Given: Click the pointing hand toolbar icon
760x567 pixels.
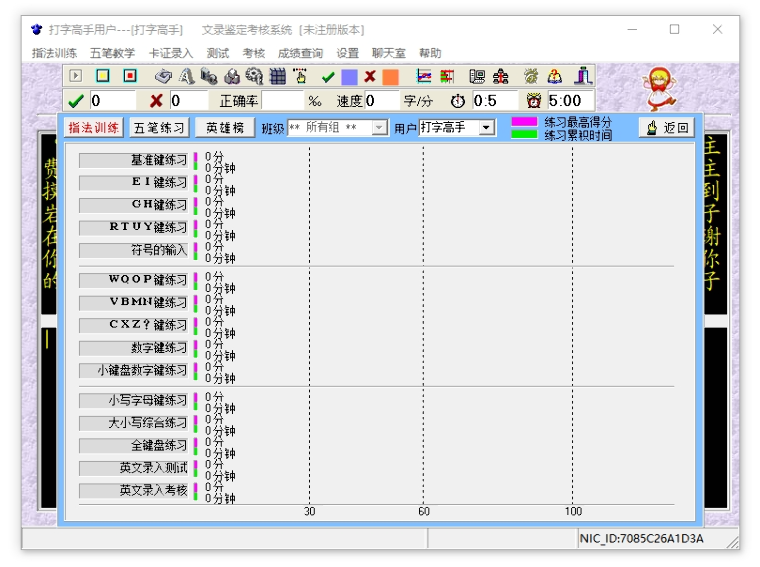Looking at the screenshot, I should tap(301, 76).
